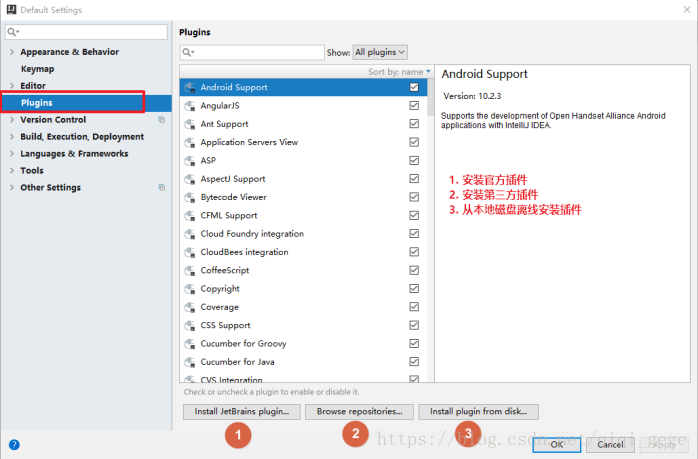Click the ASP plugin icon
698x459 pixels.
[190, 161]
